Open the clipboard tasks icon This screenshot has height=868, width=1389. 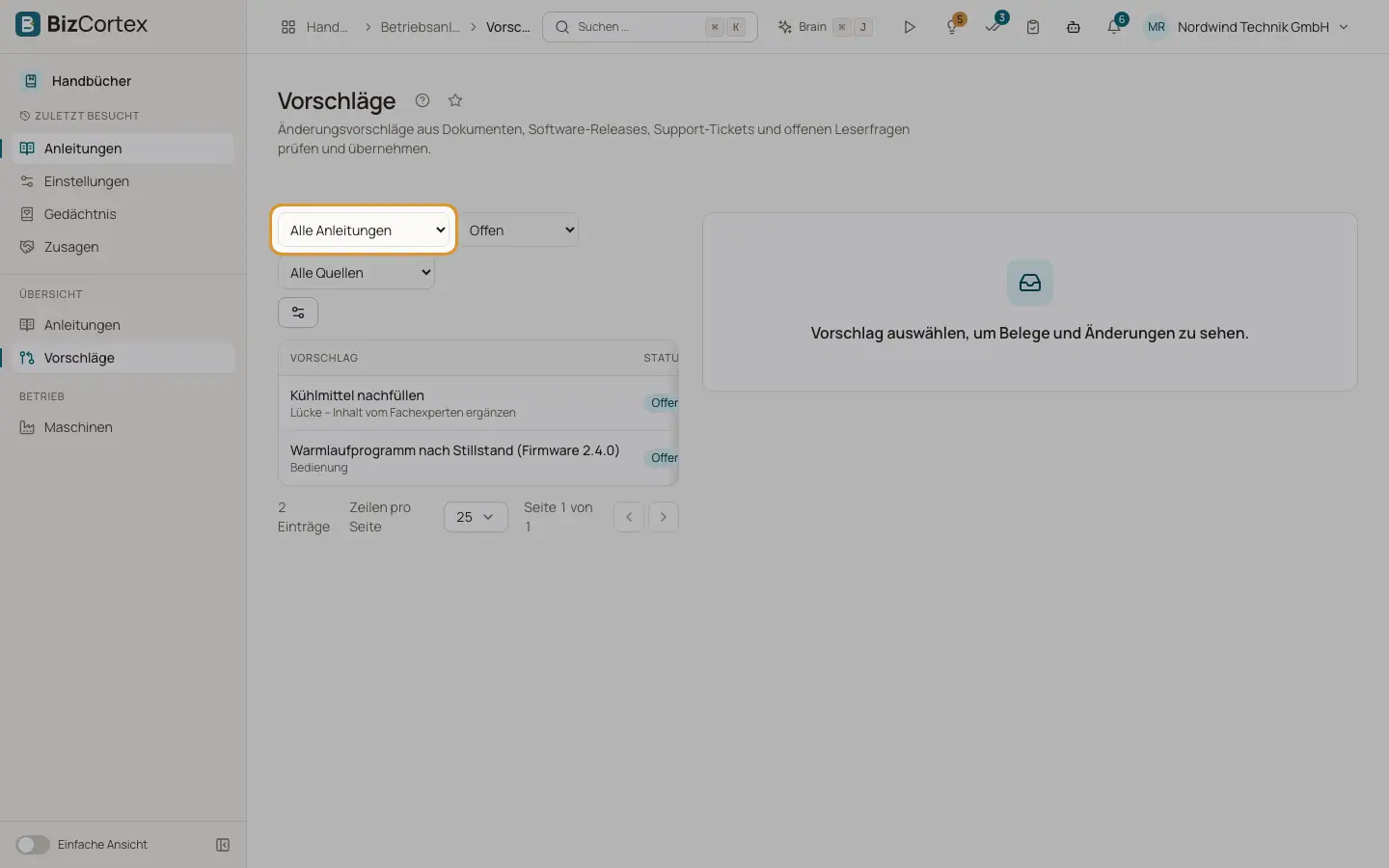[x=1033, y=27]
